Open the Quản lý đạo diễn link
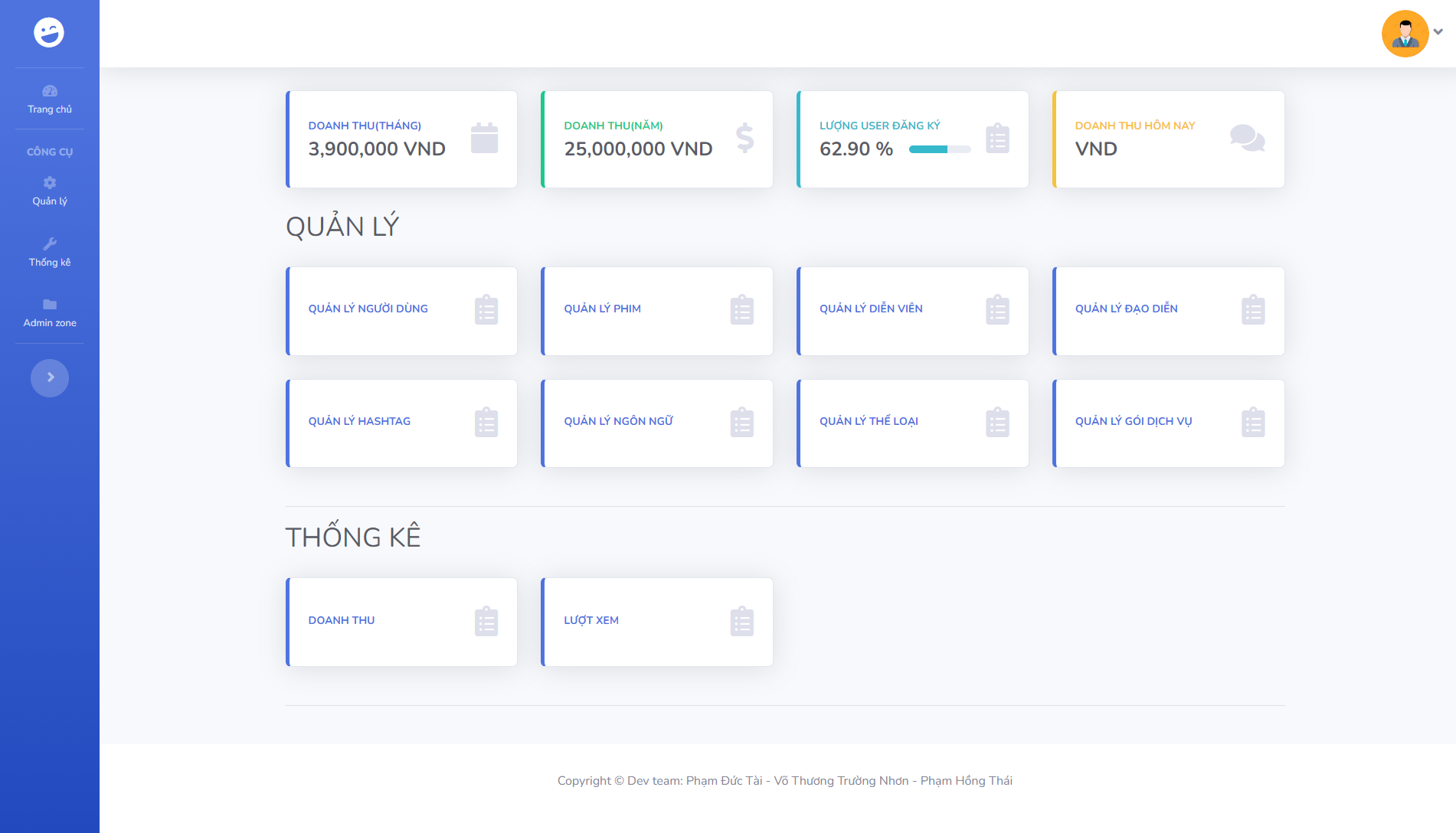The width and height of the screenshot is (1456, 833). pyautogui.click(x=1127, y=309)
